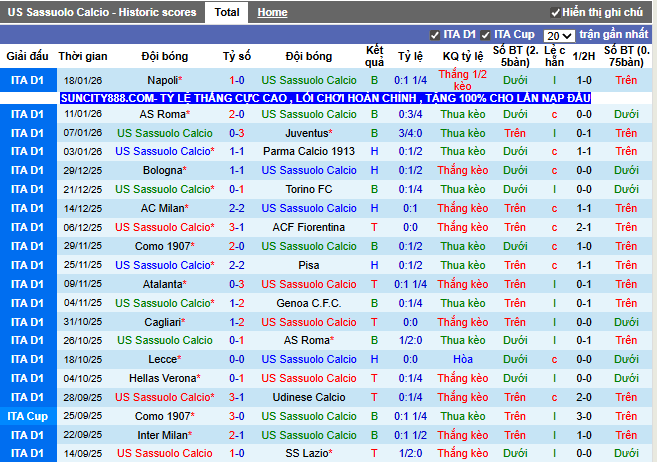This screenshot has height=462, width=657.
Task: Click the 3/4:0 odds in Juventus row
Action: (410, 133)
